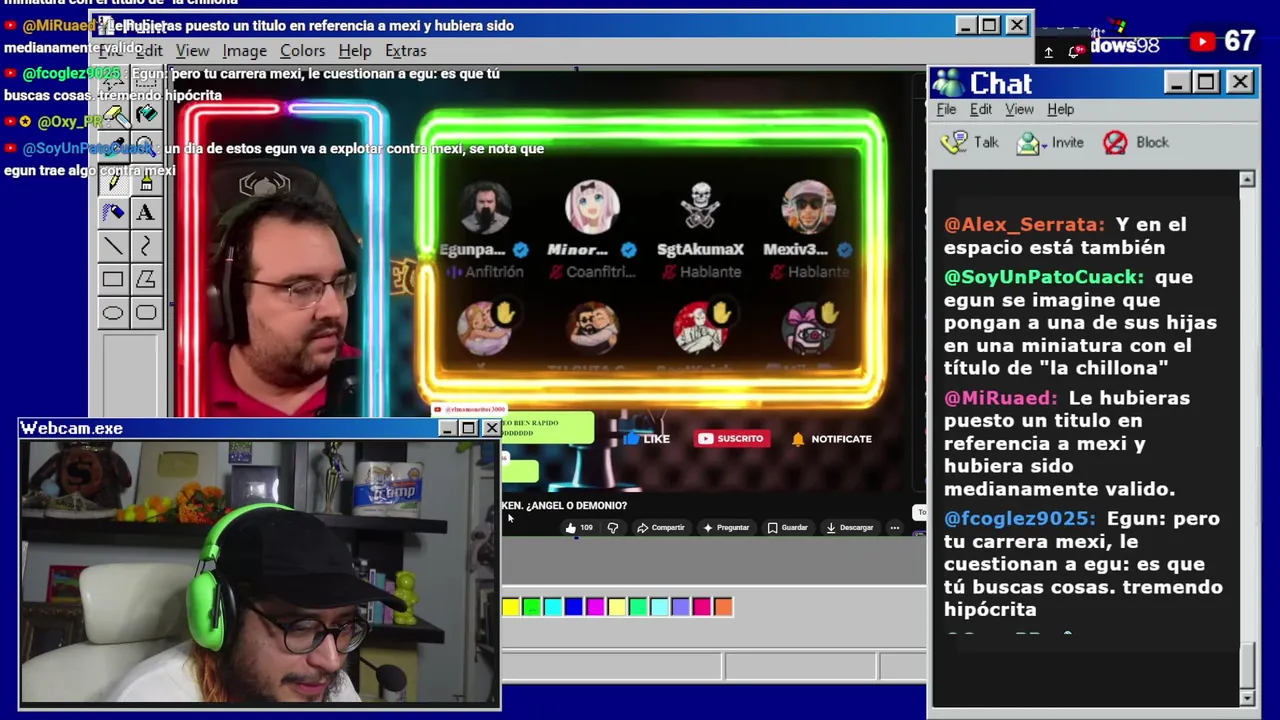Click Chat scrollbar down arrow
Image resolution: width=1280 pixels, height=720 pixels.
click(x=1247, y=697)
